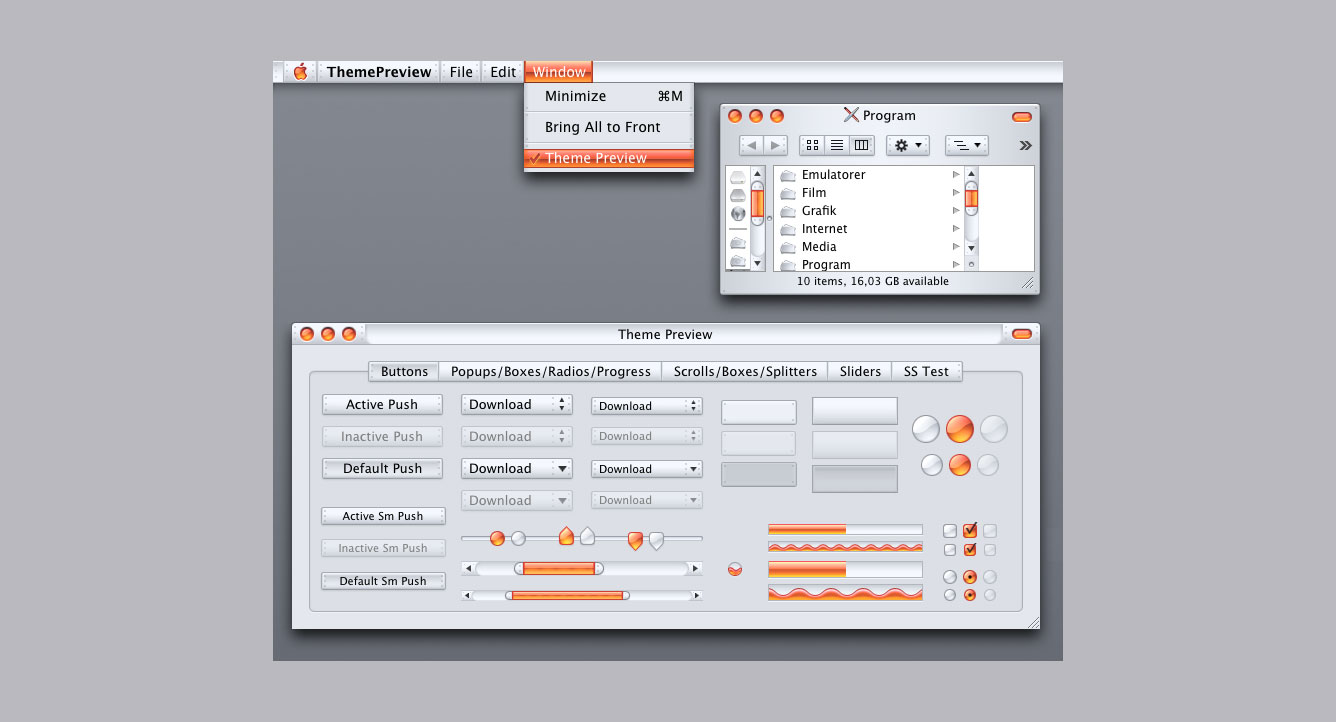The width and height of the screenshot is (1336, 722).
Task: Click the orange round slider knob
Action: click(x=497, y=538)
